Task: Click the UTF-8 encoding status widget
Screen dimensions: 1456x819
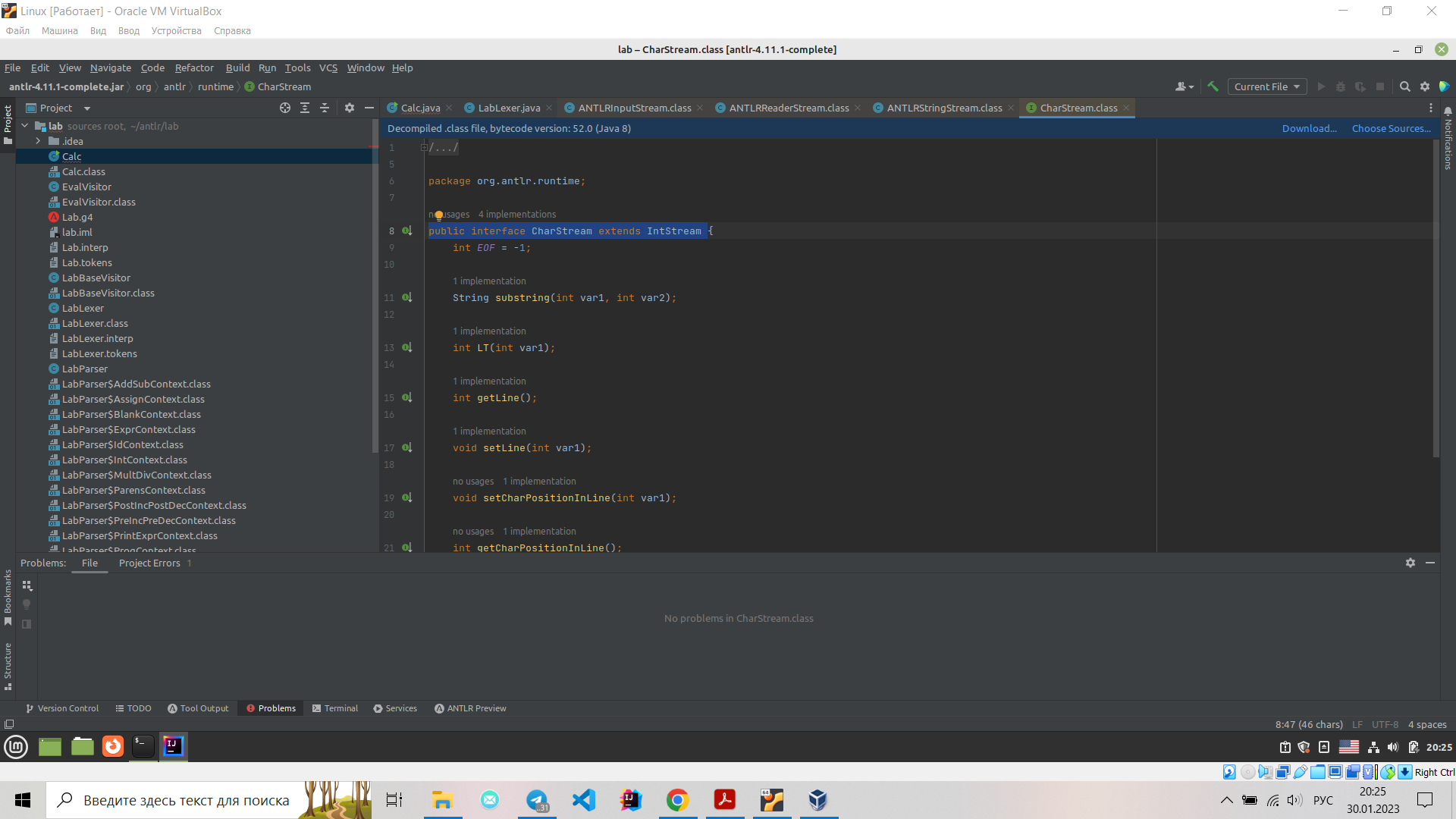Action: pos(1385,724)
